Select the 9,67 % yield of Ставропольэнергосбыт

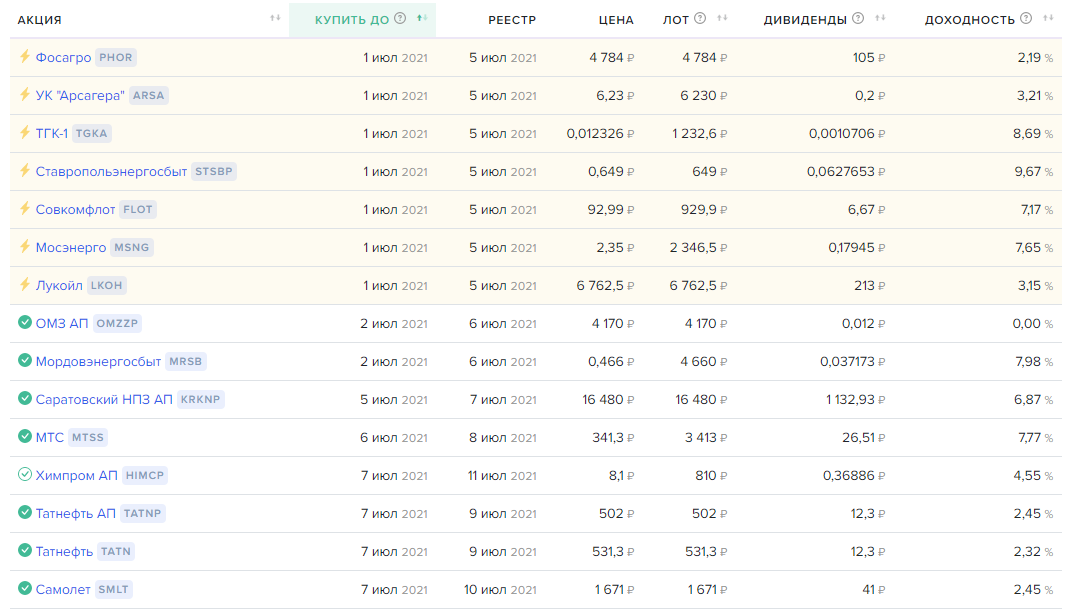[1033, 172]
